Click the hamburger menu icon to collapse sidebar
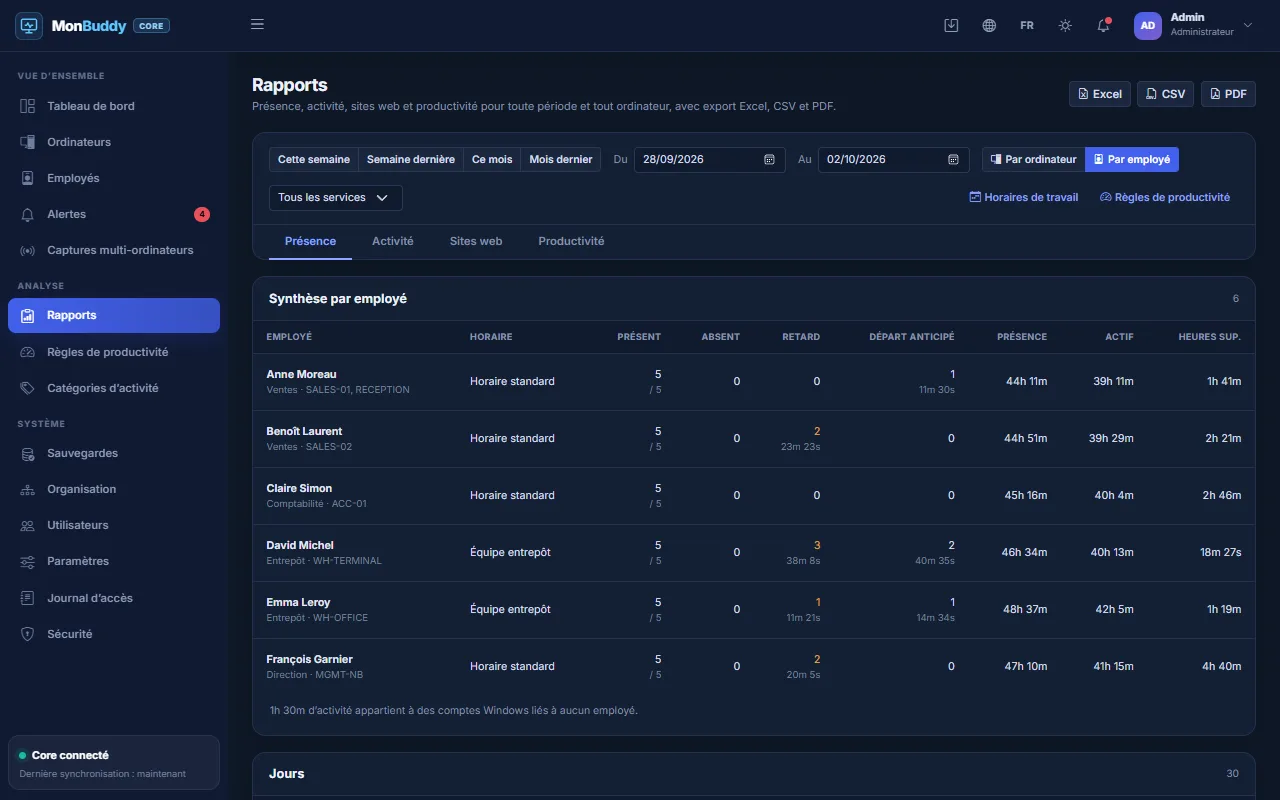The image size is (1280, 800). pos(257,25)
